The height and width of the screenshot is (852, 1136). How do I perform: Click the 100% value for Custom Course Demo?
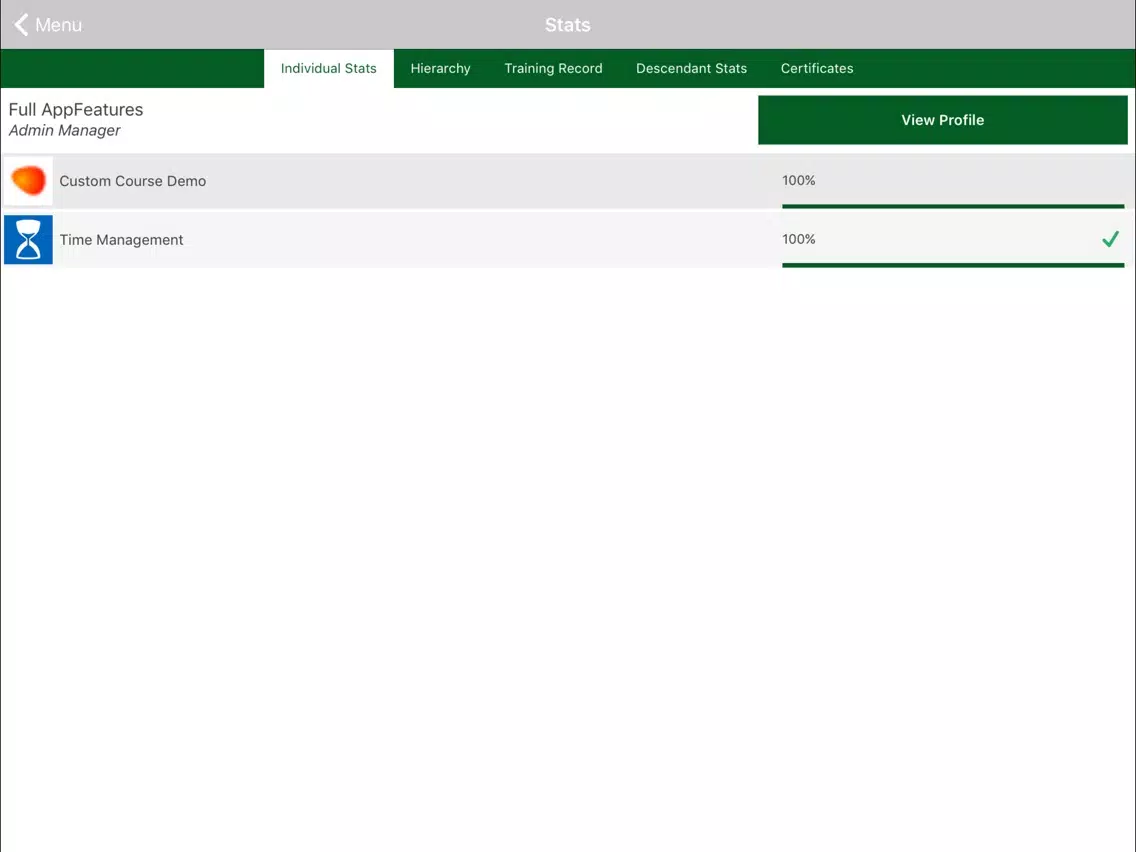click(x=798, y=180)
